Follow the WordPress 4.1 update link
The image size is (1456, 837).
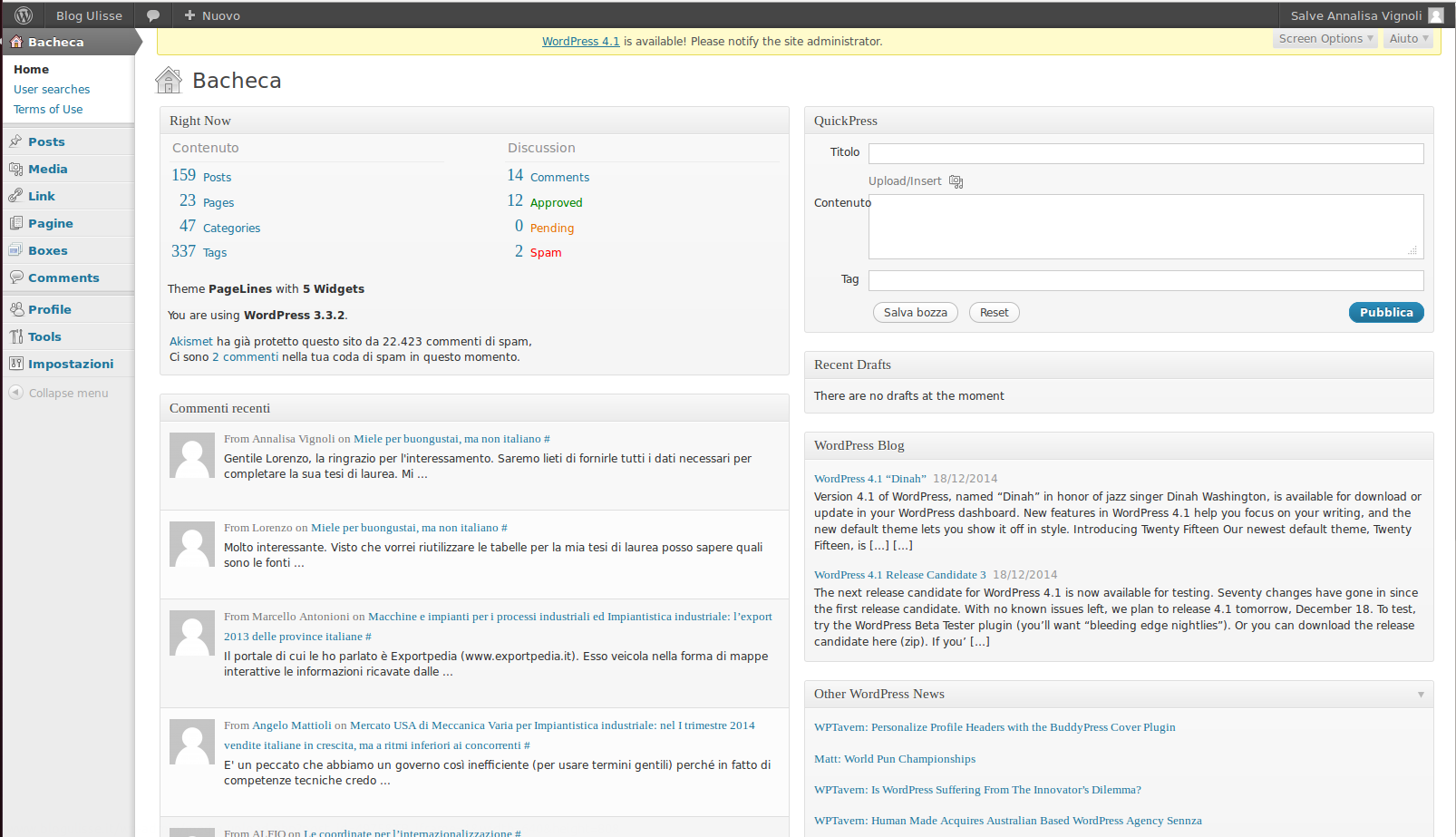[581, 41]
